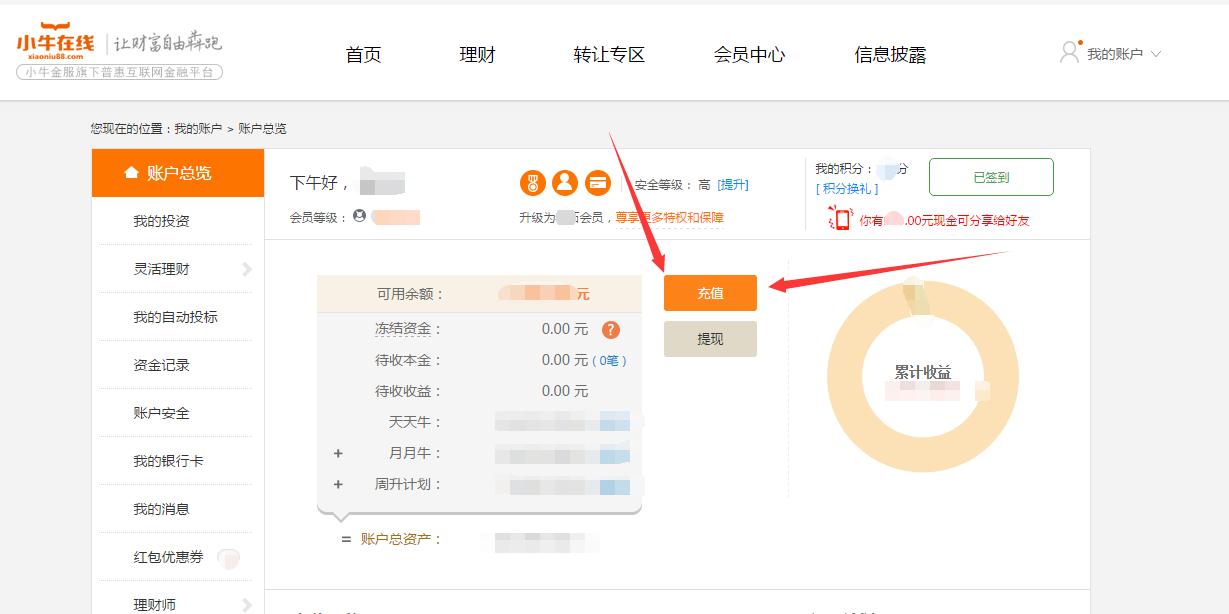Click the 已签到 check-in button
This screenshot has height=614, width=1229.
point(992,176)
